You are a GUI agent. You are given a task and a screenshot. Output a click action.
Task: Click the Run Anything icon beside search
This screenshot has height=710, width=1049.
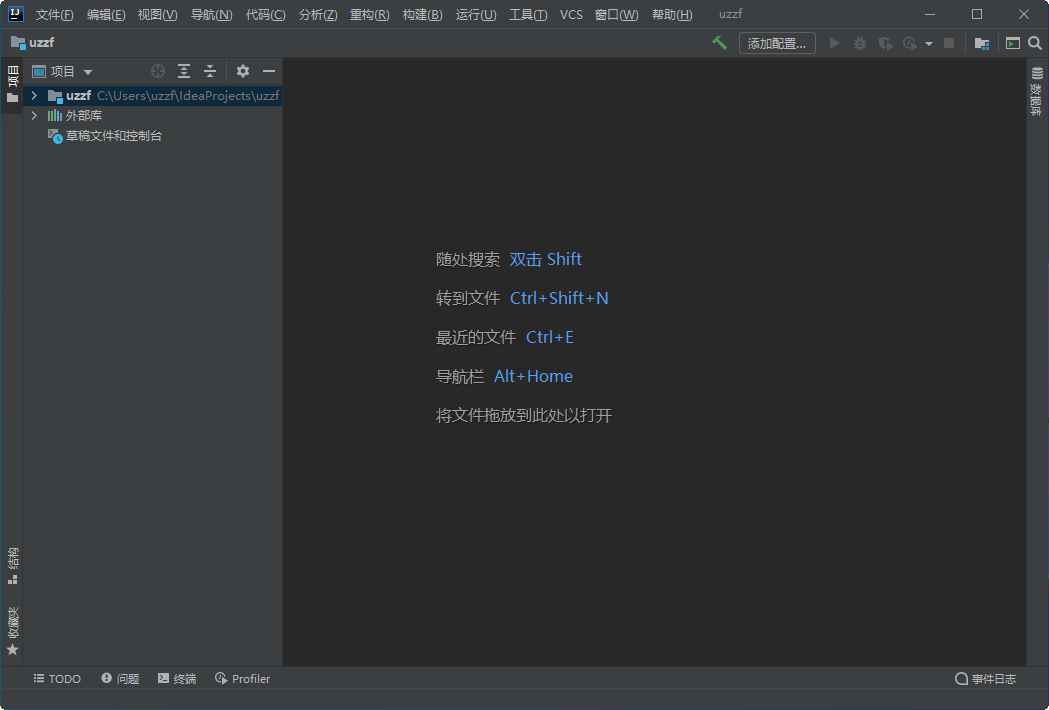pos(1013,43)
